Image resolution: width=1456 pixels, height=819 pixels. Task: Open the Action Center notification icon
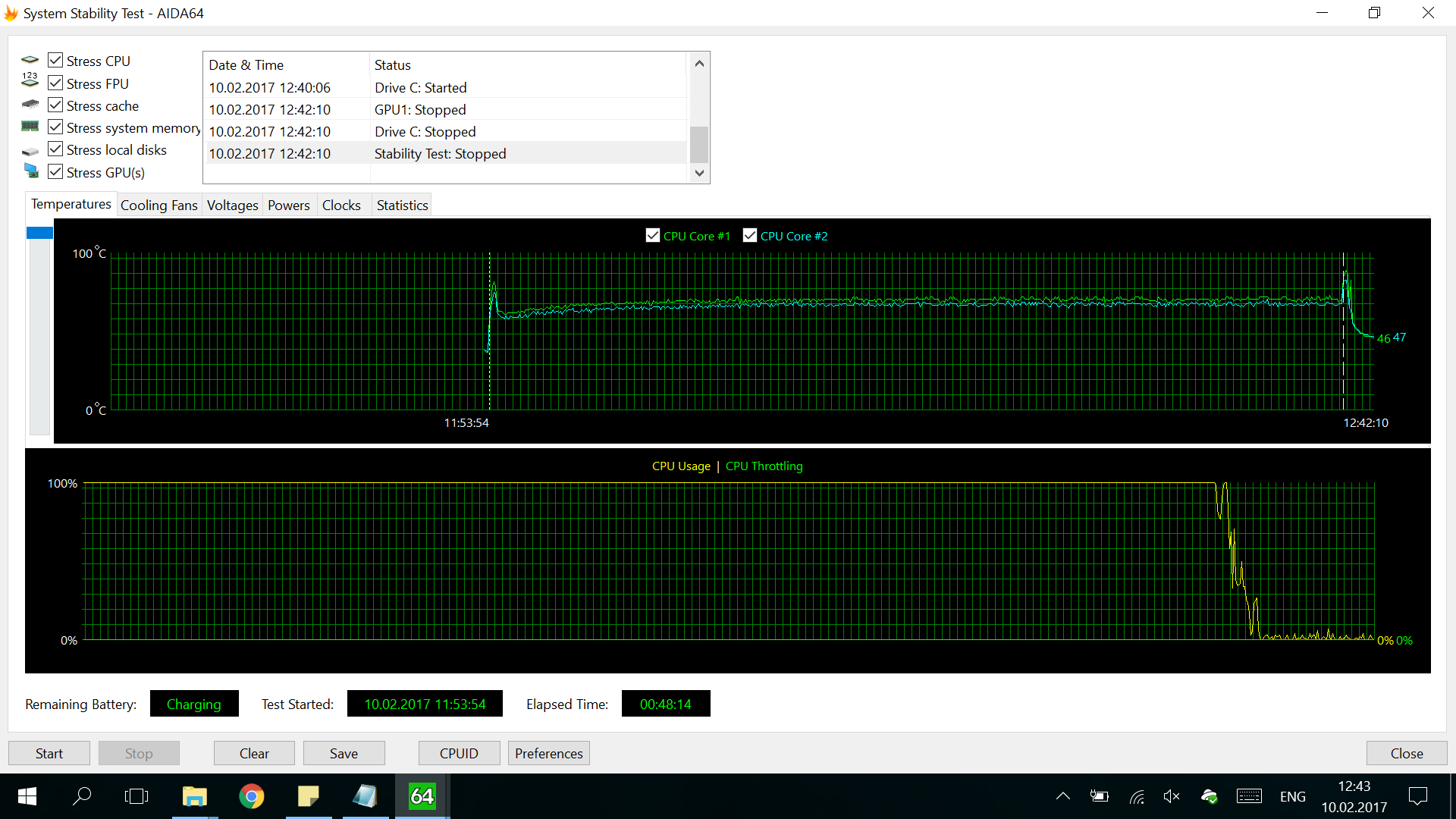tap(1417, 796)
